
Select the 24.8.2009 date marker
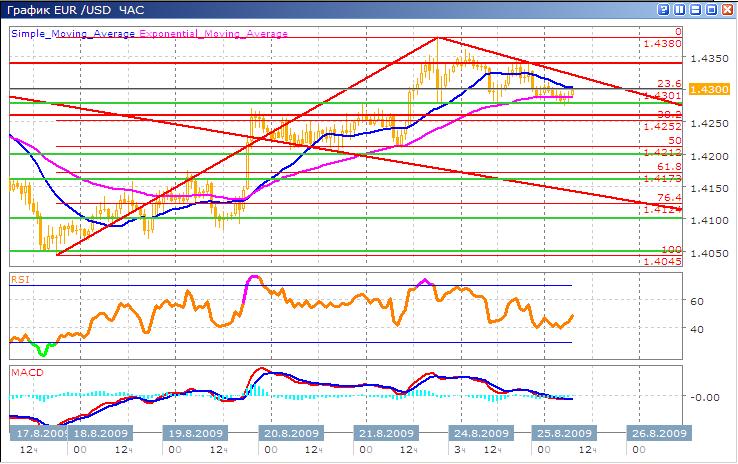[475, 433]
